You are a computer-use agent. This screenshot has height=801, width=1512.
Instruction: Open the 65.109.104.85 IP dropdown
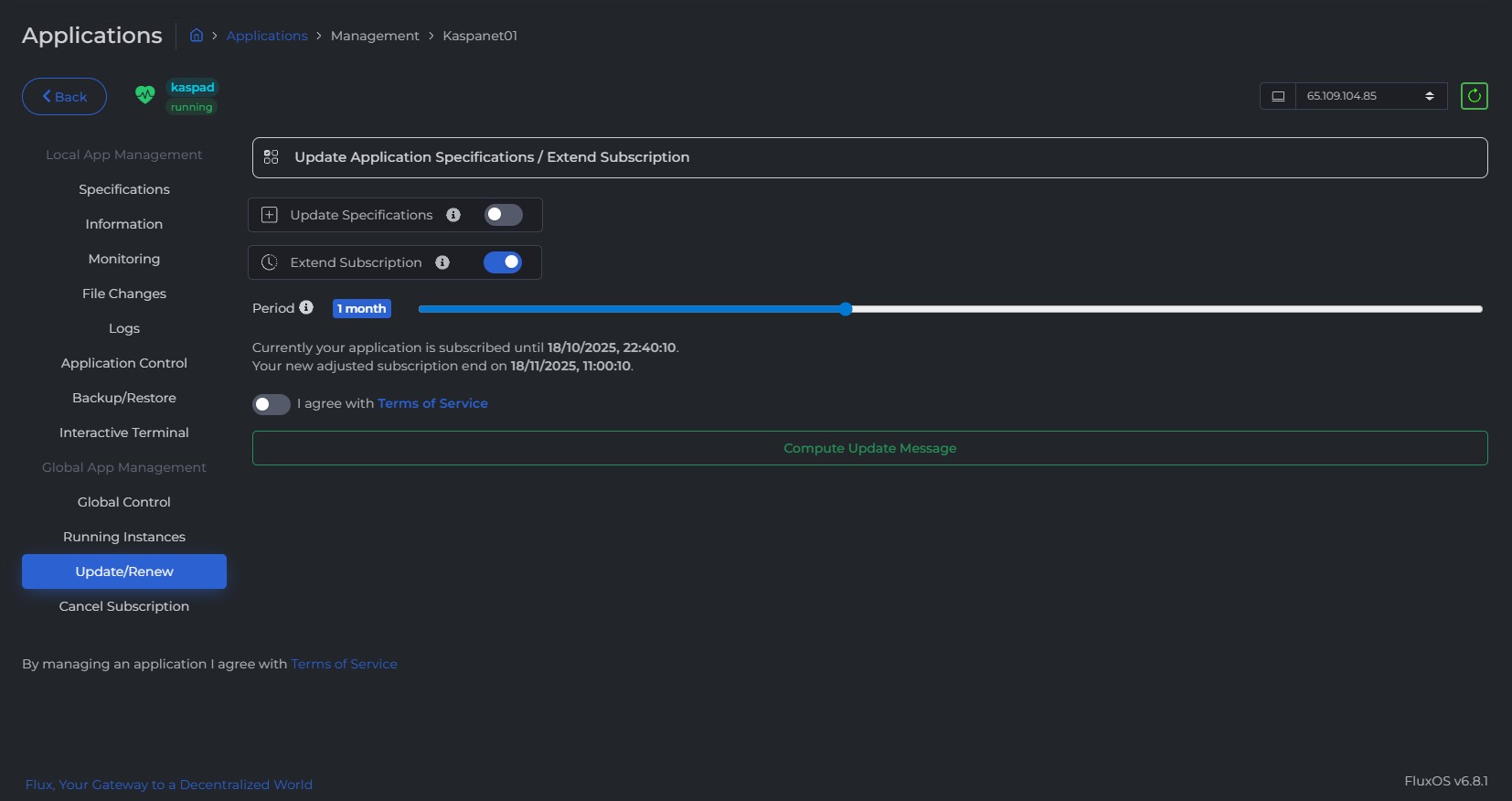[1370, 96]
